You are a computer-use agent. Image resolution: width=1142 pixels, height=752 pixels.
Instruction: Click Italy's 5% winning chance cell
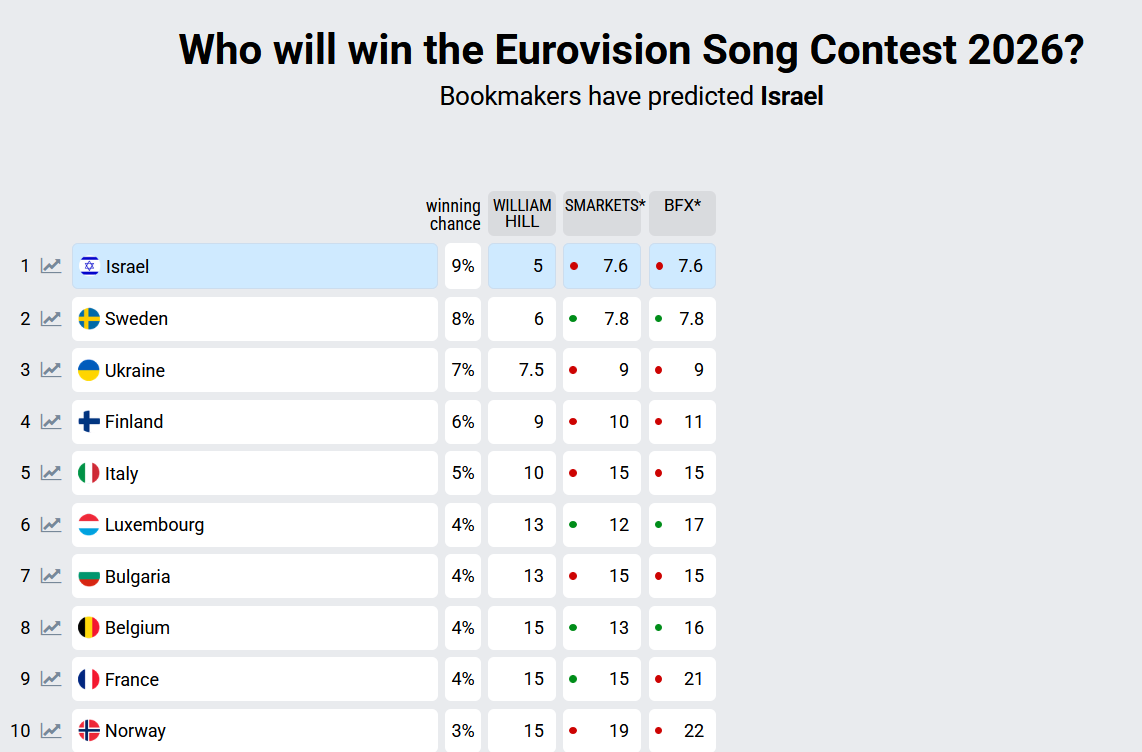pyautogui.click(x=463, y=473)
